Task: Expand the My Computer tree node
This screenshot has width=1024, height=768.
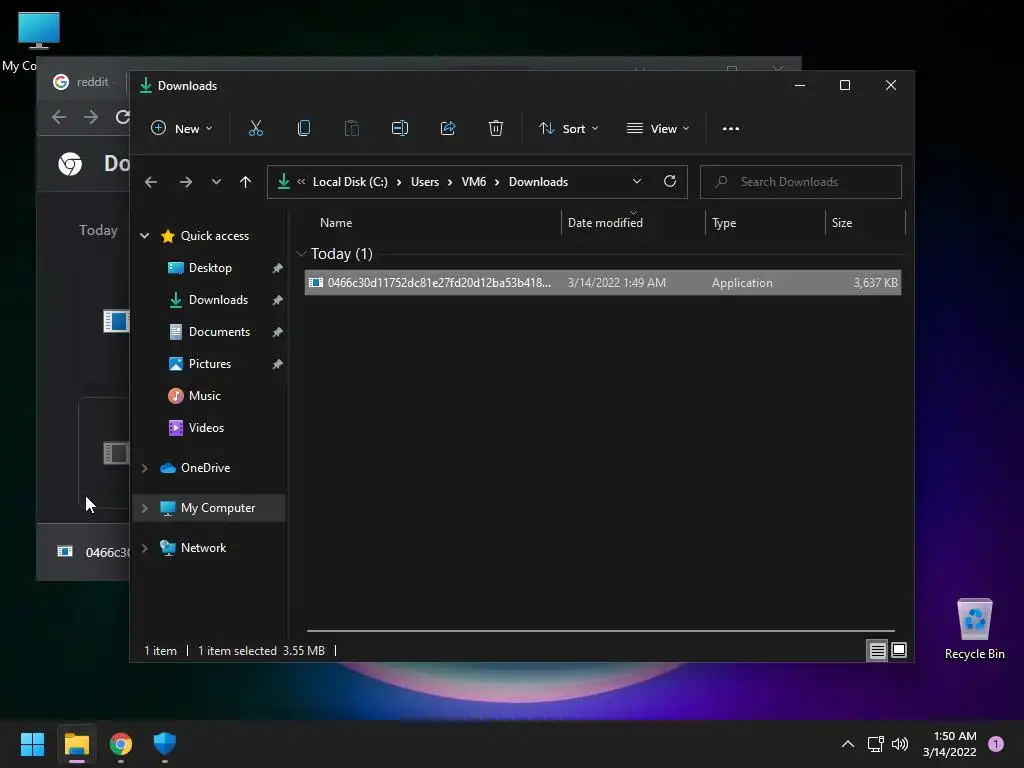Action: 144,508
